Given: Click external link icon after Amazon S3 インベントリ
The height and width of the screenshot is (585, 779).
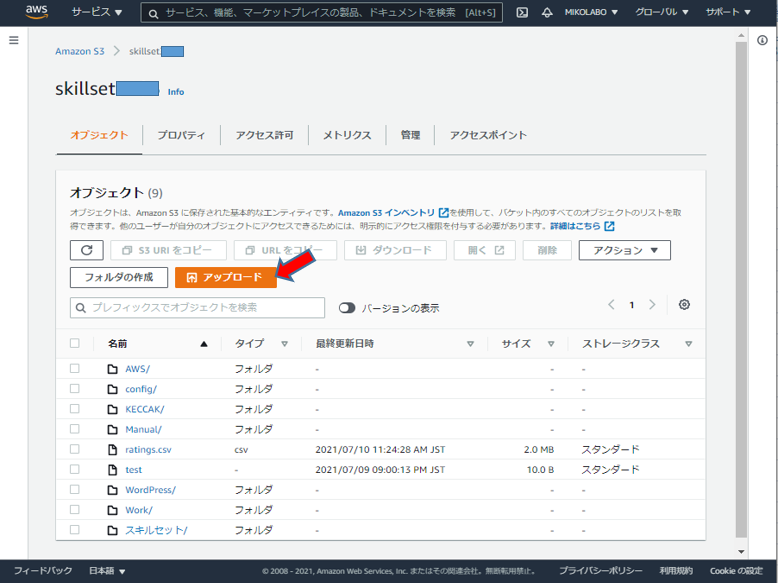Looking at the screenshot, I should click(x=444, y=213).
